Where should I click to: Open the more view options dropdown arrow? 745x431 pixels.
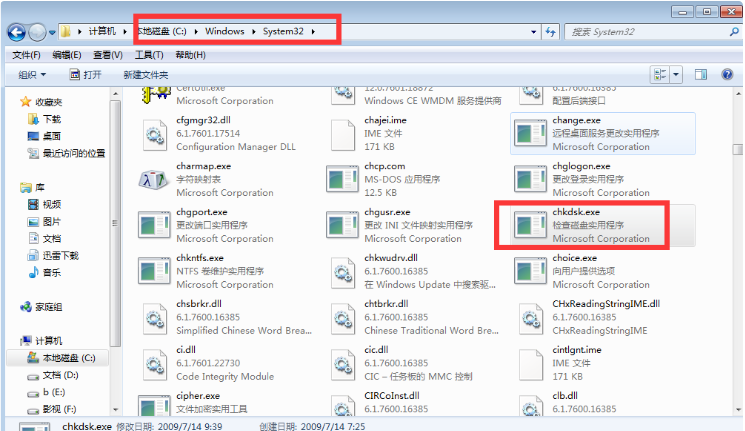(x=676, y=75)
